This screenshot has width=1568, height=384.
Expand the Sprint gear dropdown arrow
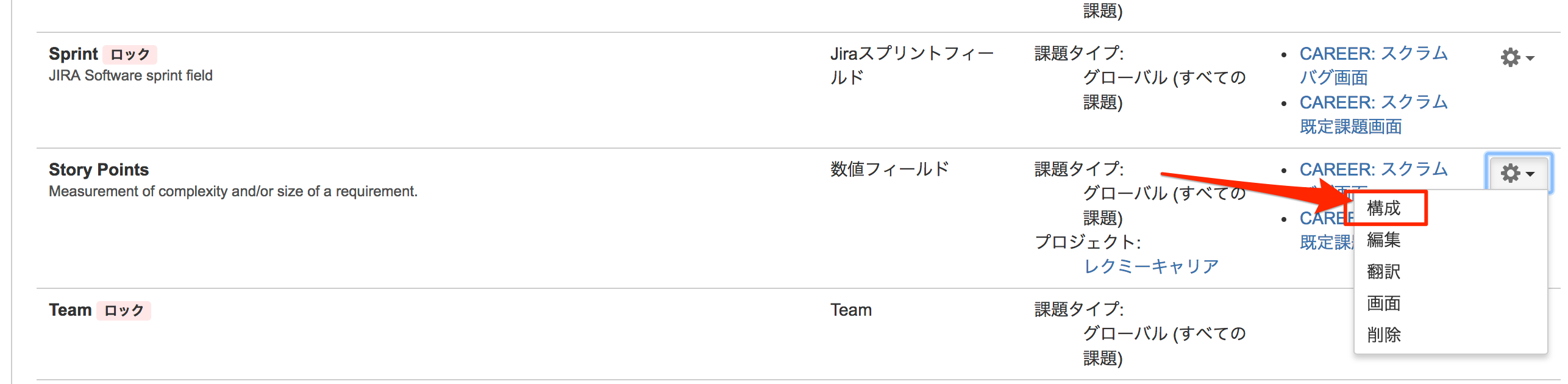point(1530,58)
